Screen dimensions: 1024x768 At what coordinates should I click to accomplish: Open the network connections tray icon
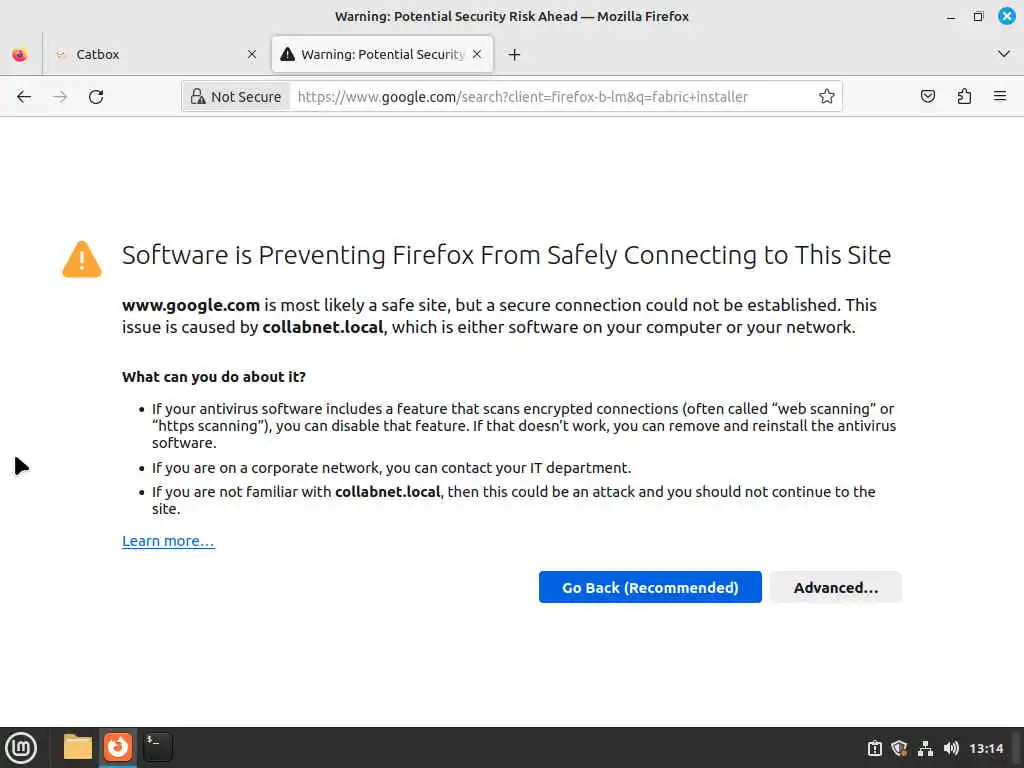coord(925,748)
